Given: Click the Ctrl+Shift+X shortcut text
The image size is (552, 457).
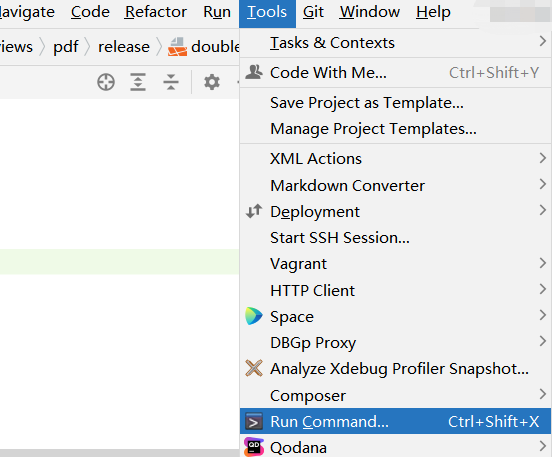Looking at the screenshot, I should tap(494, 421).
